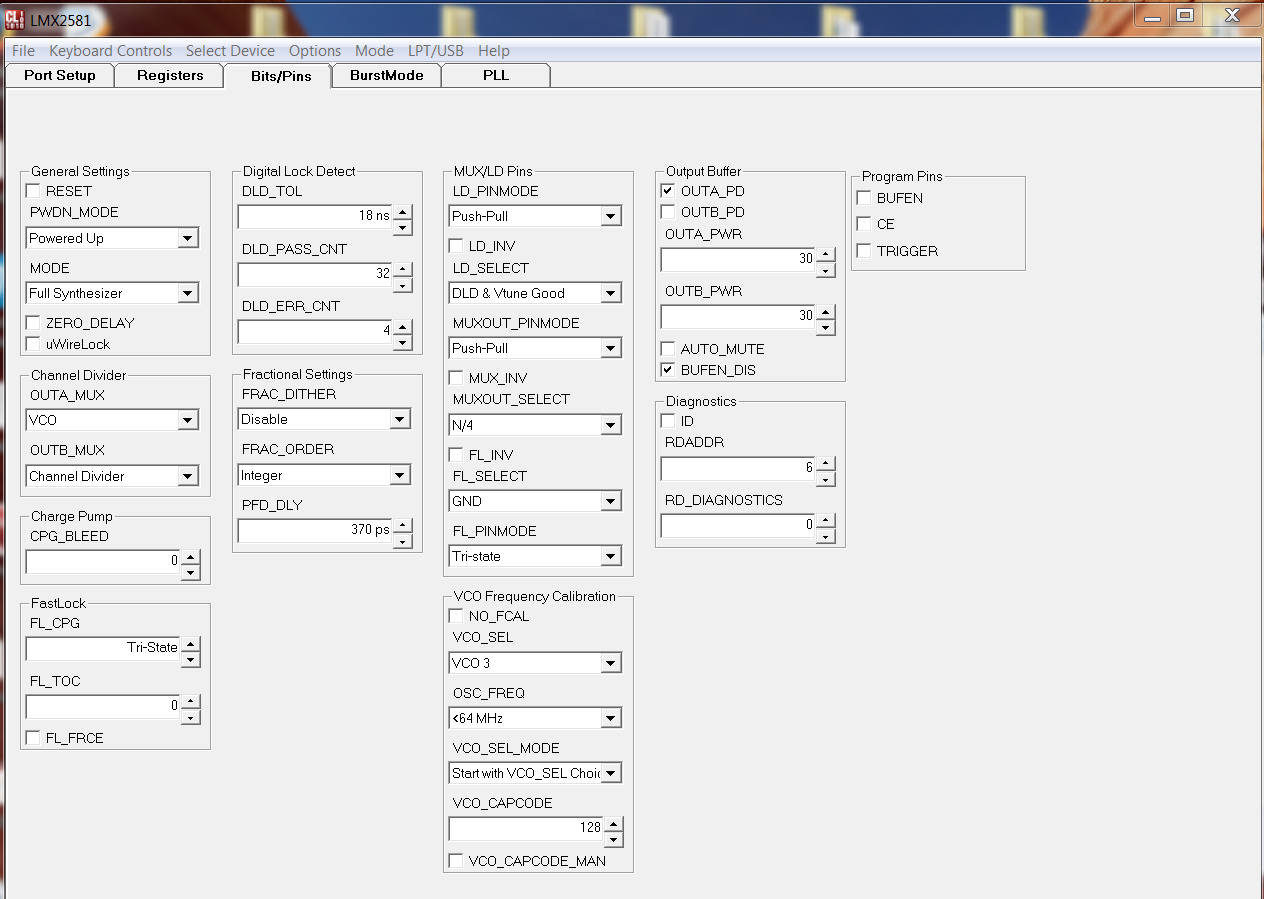Screen dimensions: 1264x899
Task: Open the MUXOUT_SELECT dropdown
Action: (611, 425)
